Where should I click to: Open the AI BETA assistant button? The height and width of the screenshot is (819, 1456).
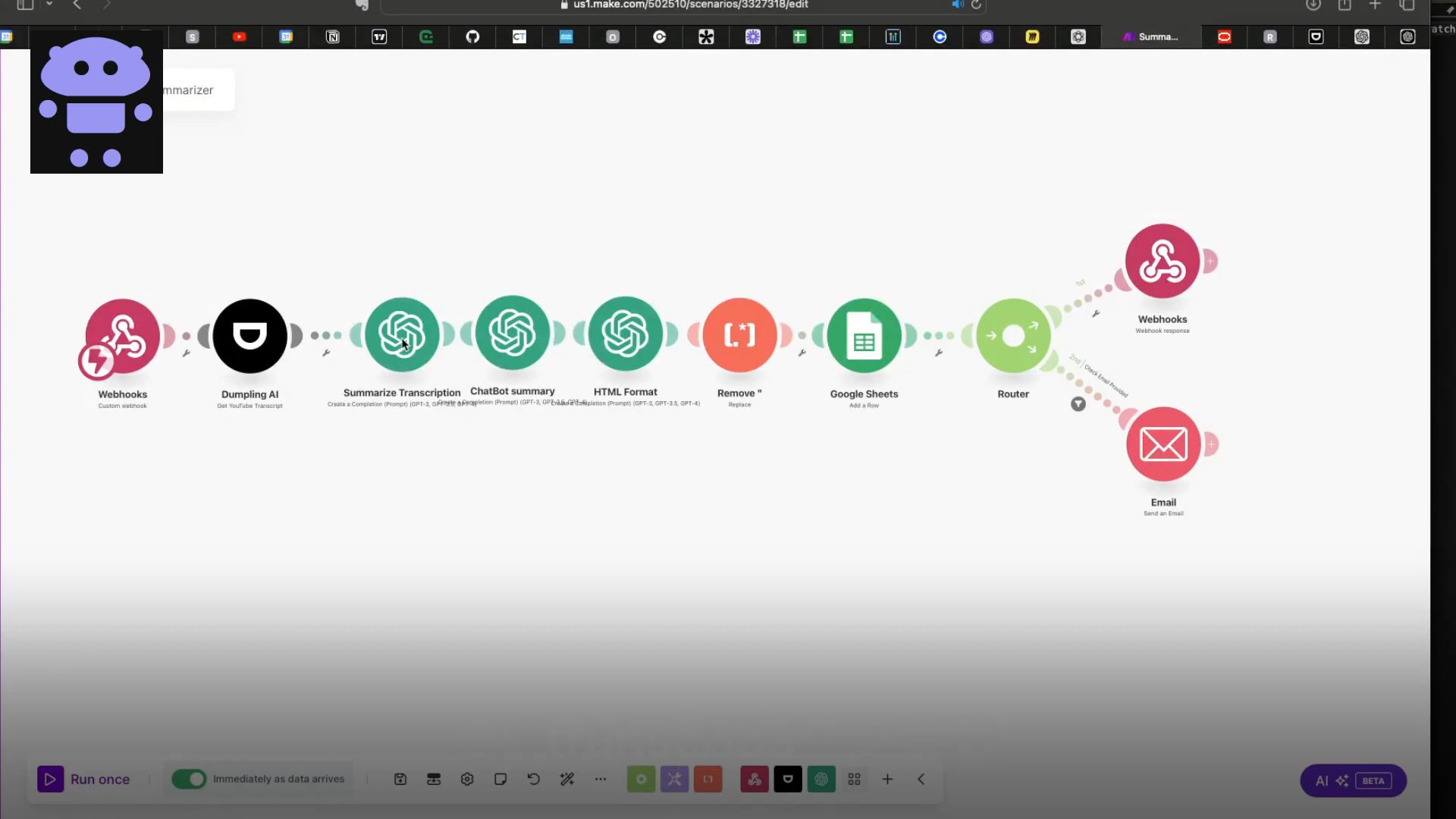1354,780
